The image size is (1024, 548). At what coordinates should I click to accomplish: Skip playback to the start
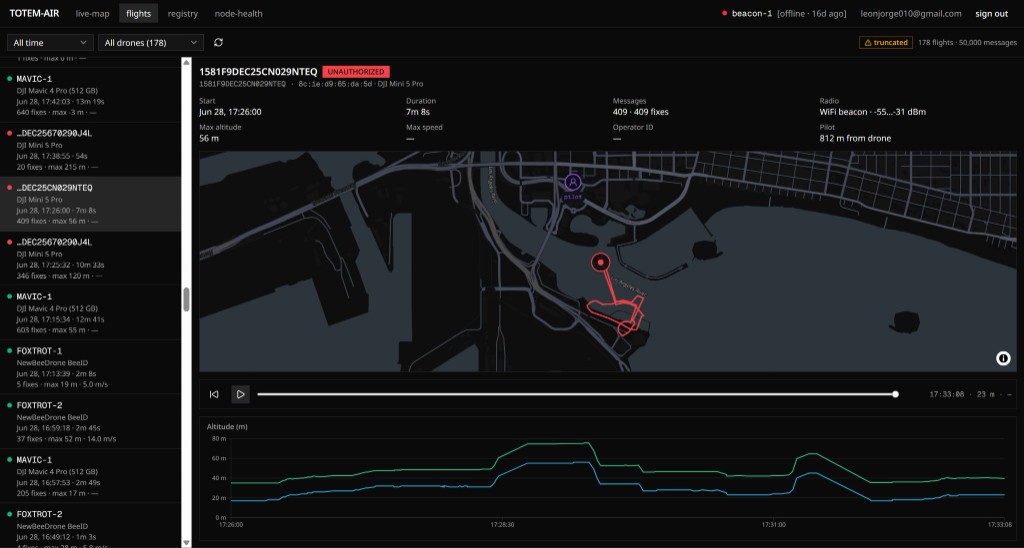tap(214, 395)
